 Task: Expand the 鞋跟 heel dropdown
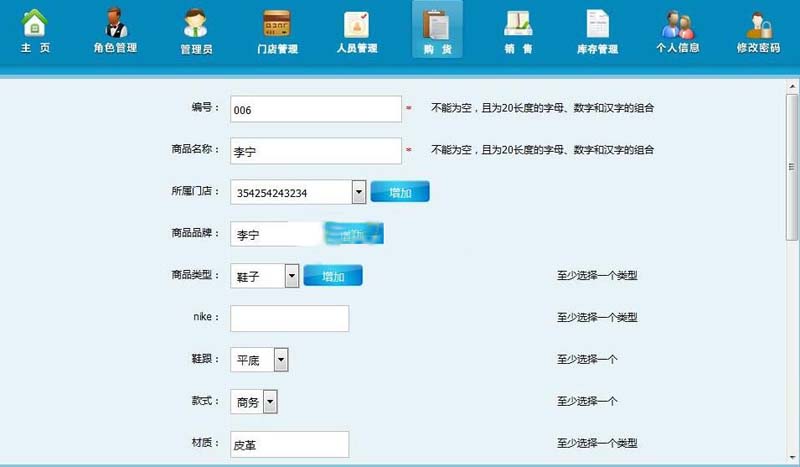(x=281, y=360)
